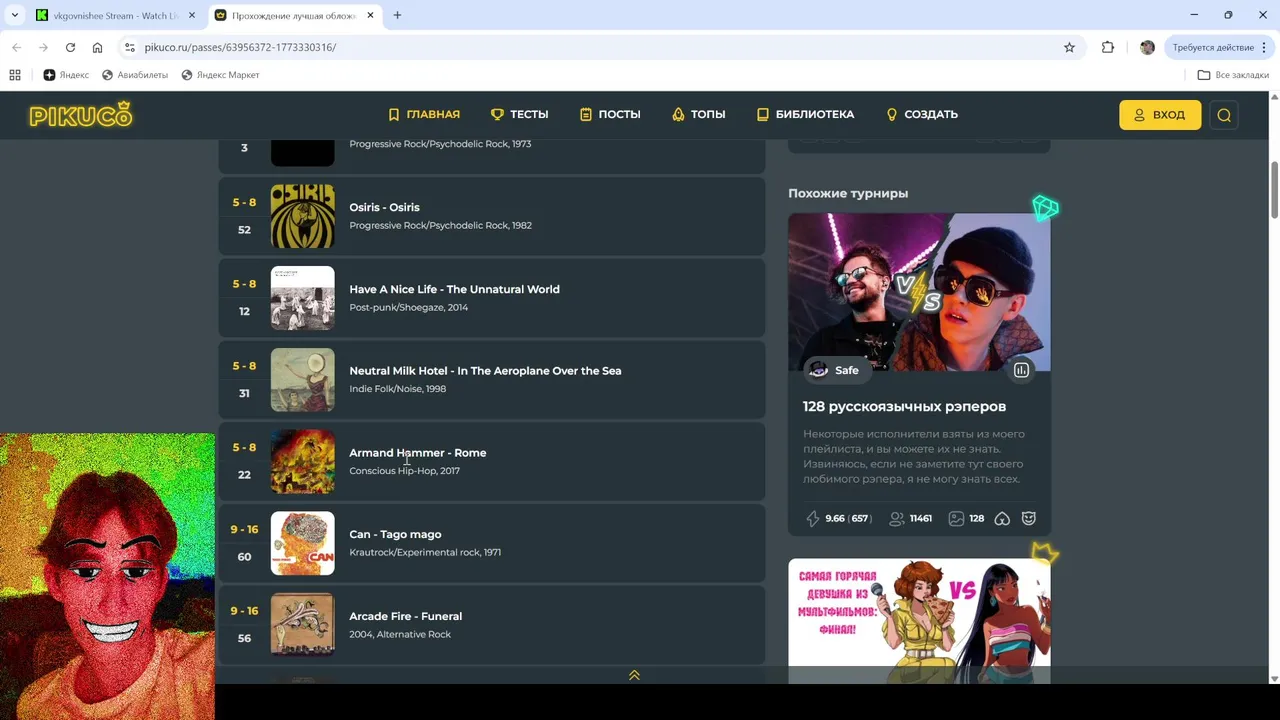This screenshot has width=1280, height=720.
Task: Click the participants icon next to 11461
Action: click(x=897, y=519)
